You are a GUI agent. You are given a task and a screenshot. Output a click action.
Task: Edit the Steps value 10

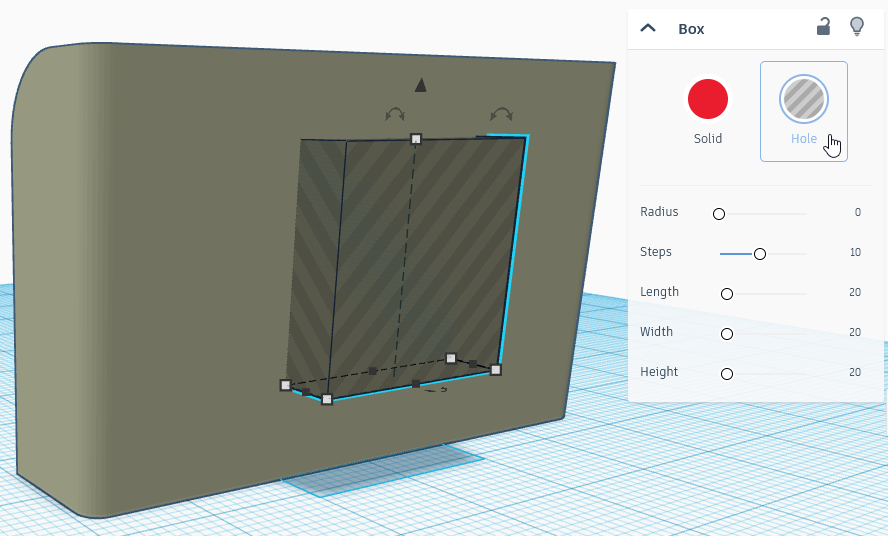(x=855, y=252)
